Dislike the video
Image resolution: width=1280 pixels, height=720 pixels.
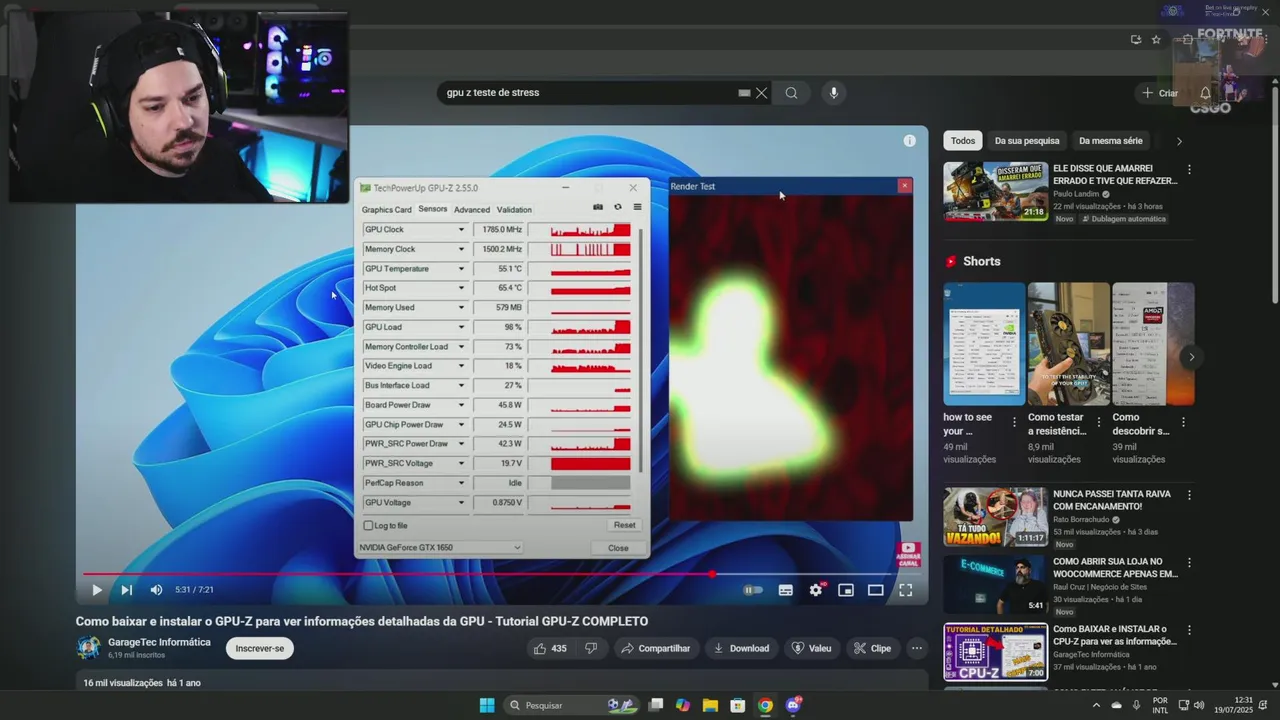591,648
